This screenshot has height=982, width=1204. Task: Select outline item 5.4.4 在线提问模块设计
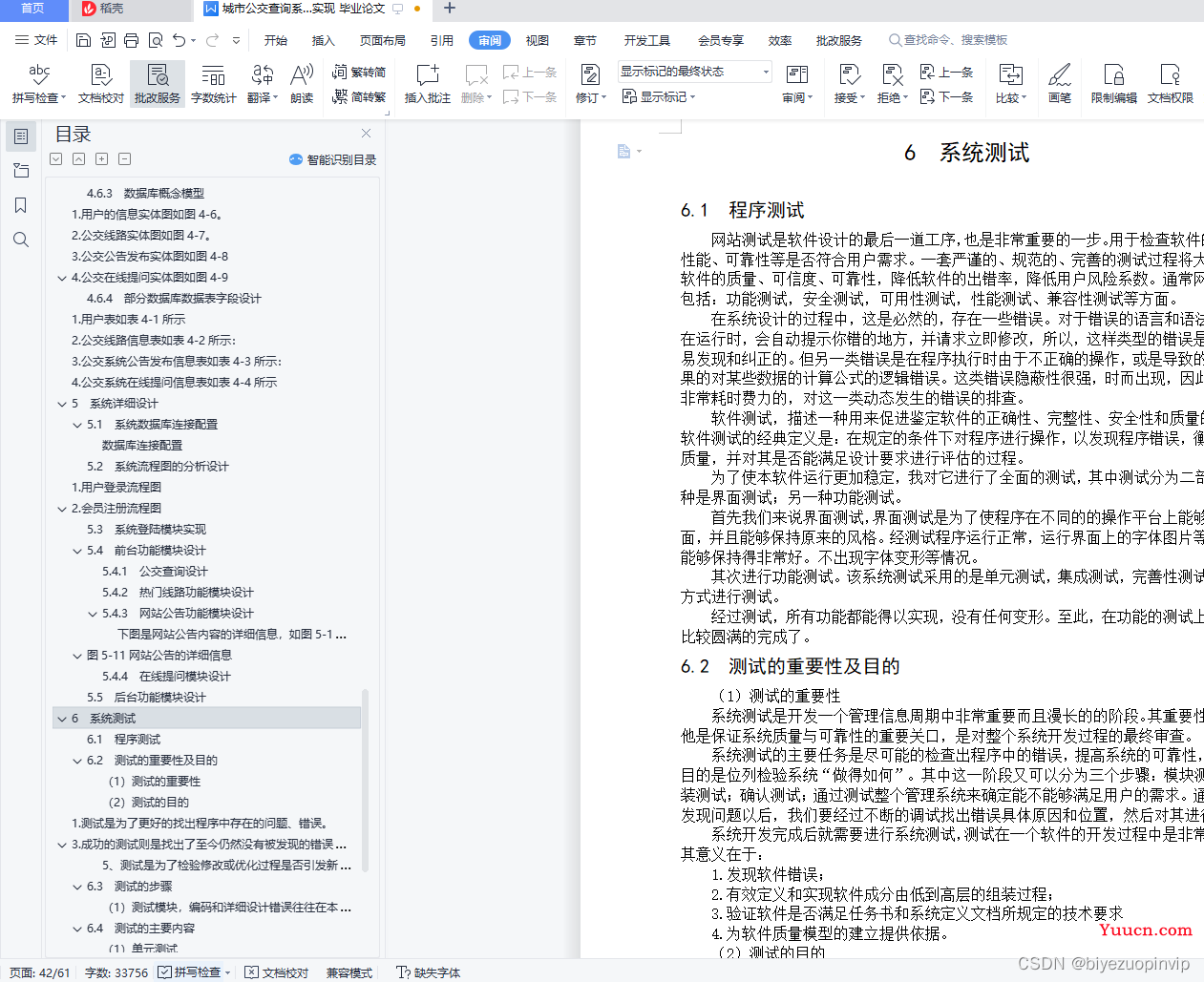pos(166,677)
